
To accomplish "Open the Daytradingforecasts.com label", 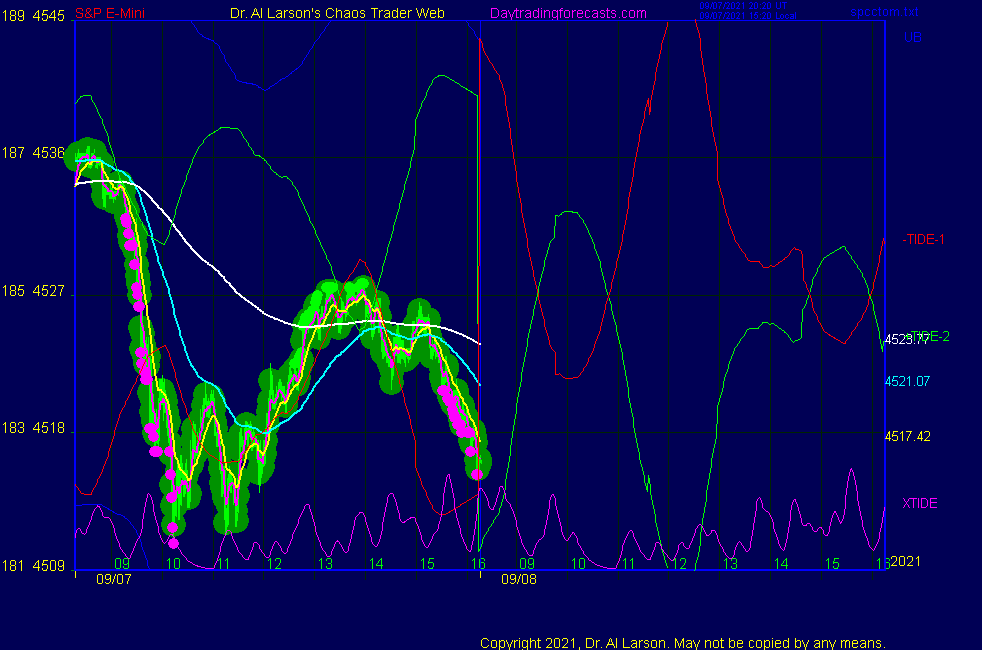I will click(x=568, y=13).
